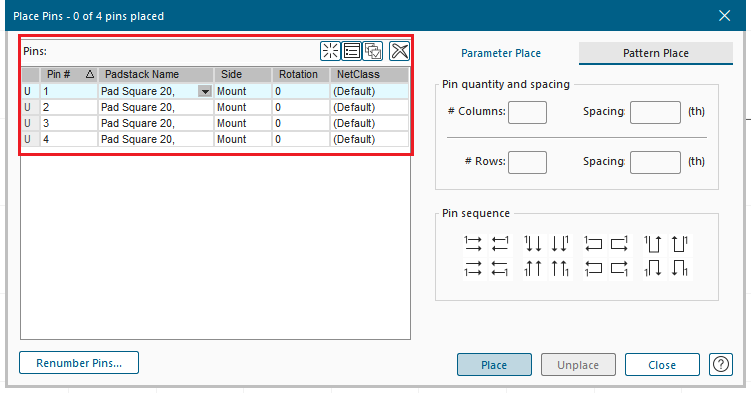Viewport: 751px width, 393px height.
Task: Choose sequence starting bottom-left with rows rightward
Action: (473, 269)
